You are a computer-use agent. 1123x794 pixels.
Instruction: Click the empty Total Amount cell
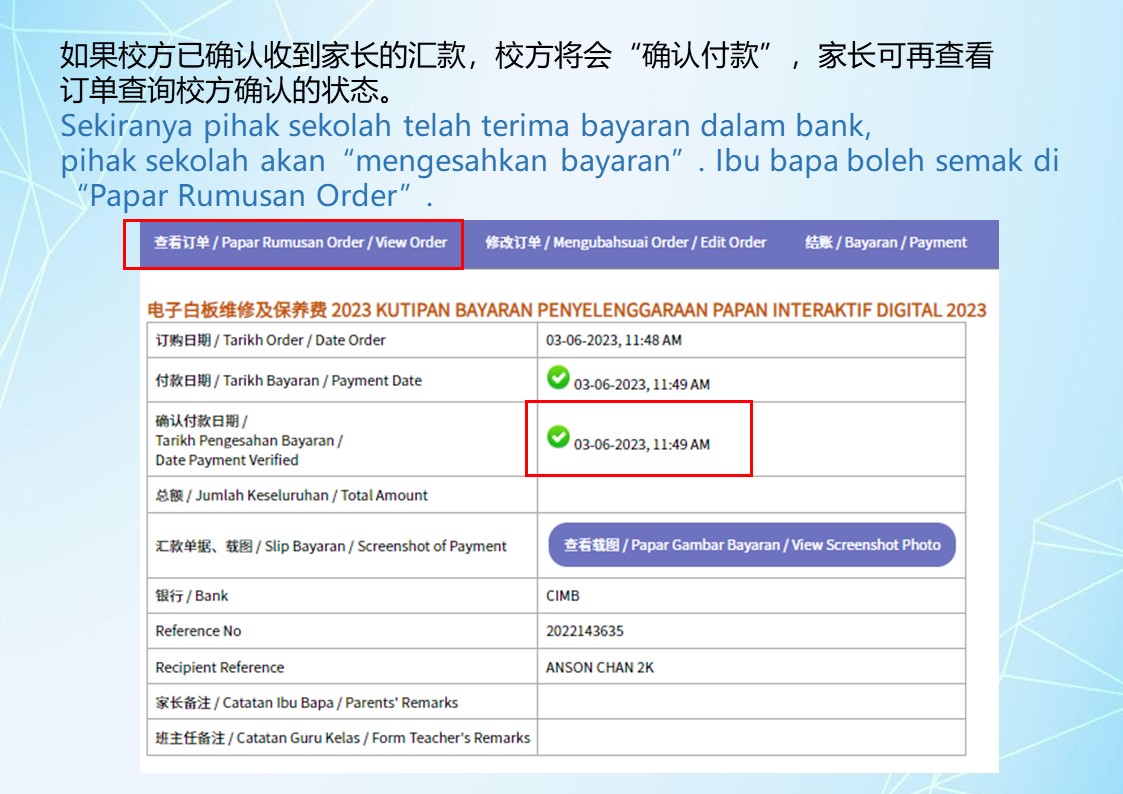pyautogui.click(x=751, y=495)
